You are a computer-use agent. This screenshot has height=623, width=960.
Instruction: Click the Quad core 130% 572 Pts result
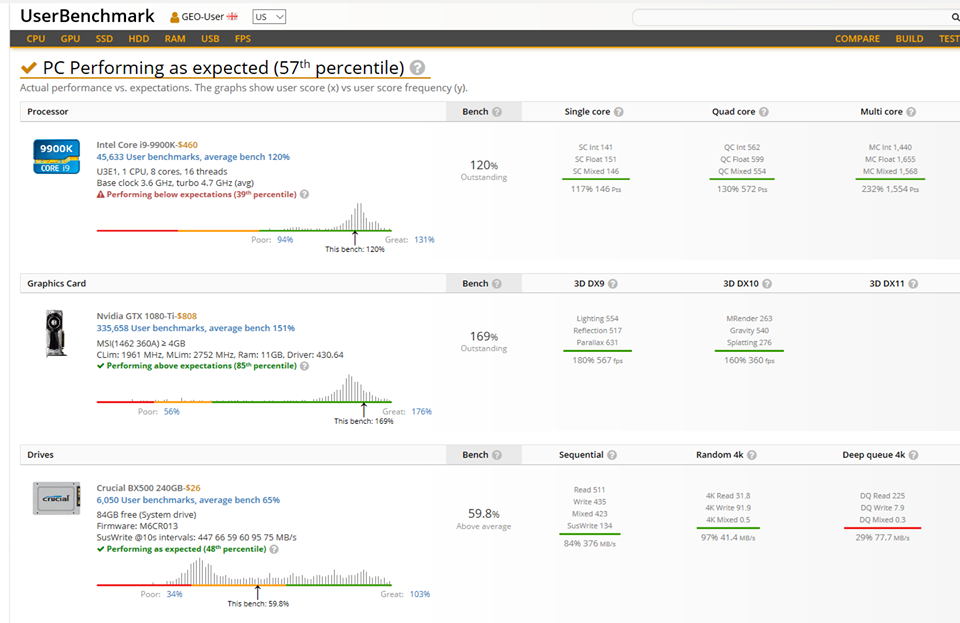pyautogui.click(x=742, y=190)
